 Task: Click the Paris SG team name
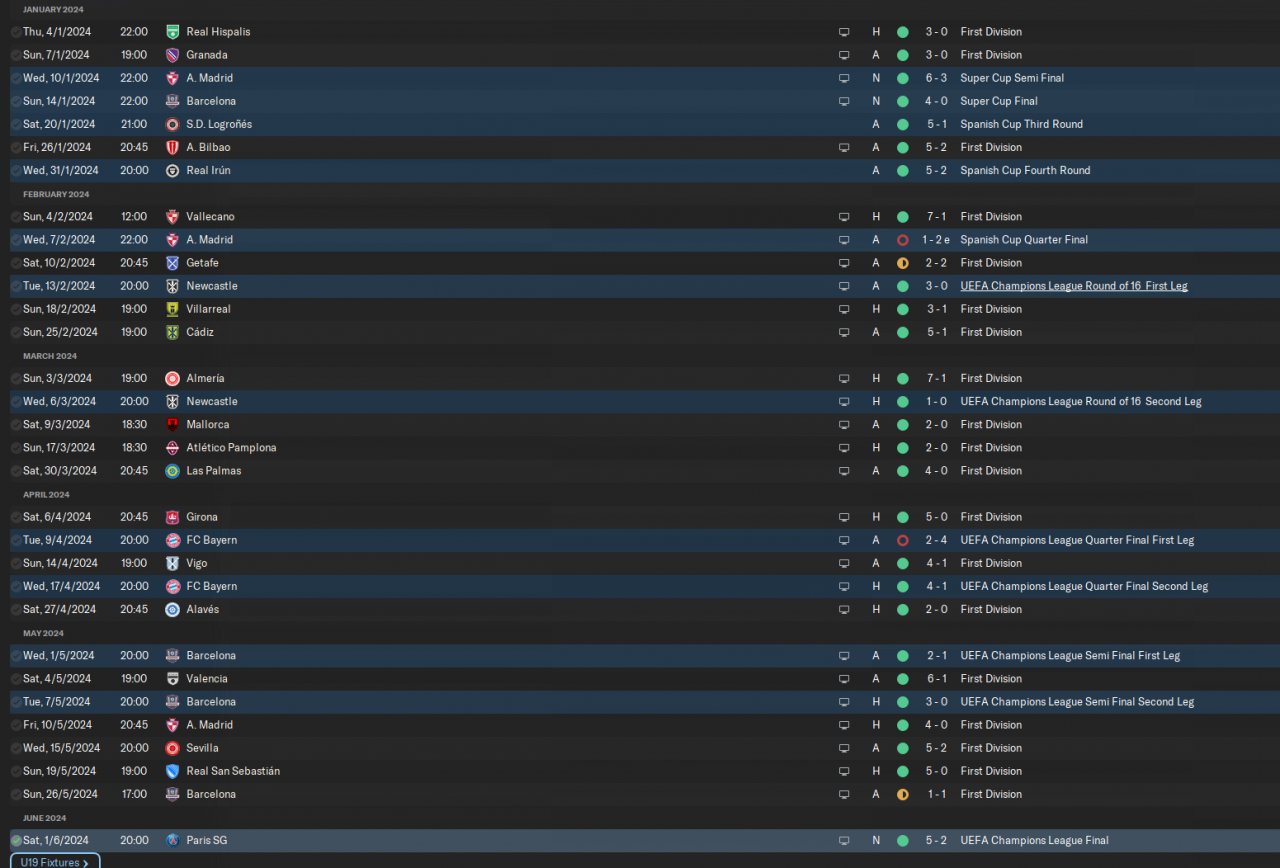207,840
